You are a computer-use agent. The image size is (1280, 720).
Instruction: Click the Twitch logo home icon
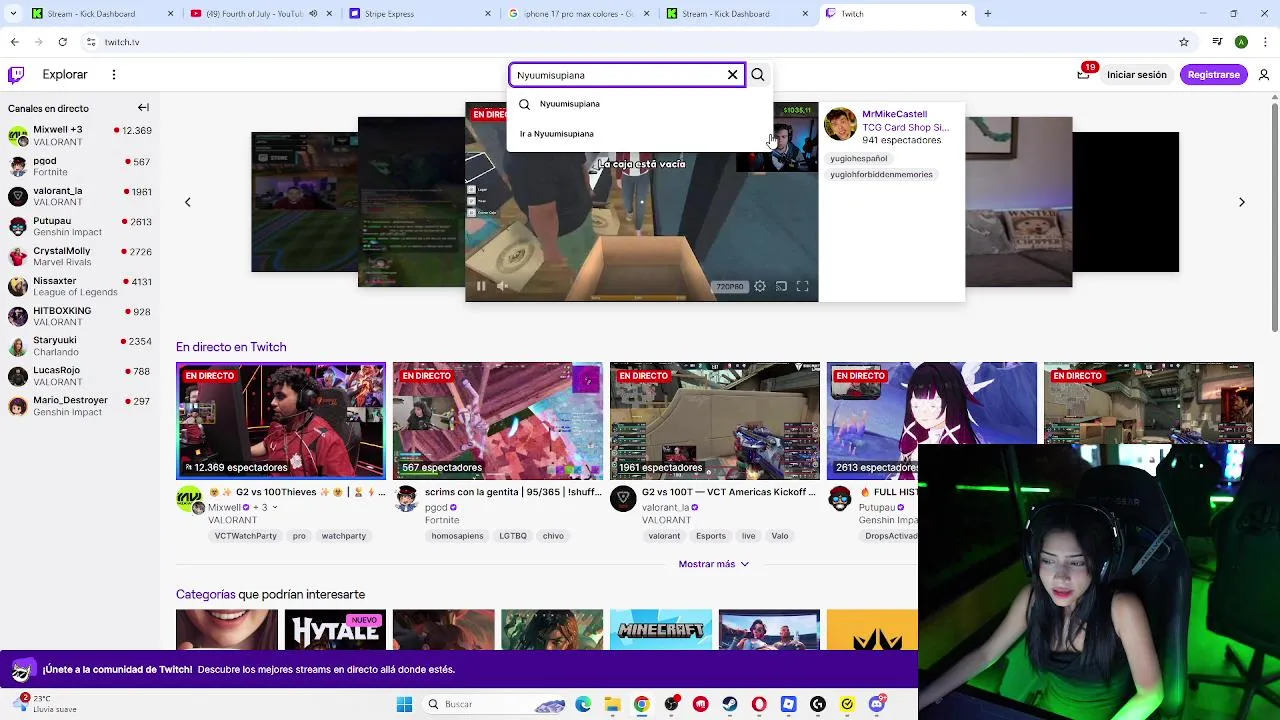tap(16, 74)
